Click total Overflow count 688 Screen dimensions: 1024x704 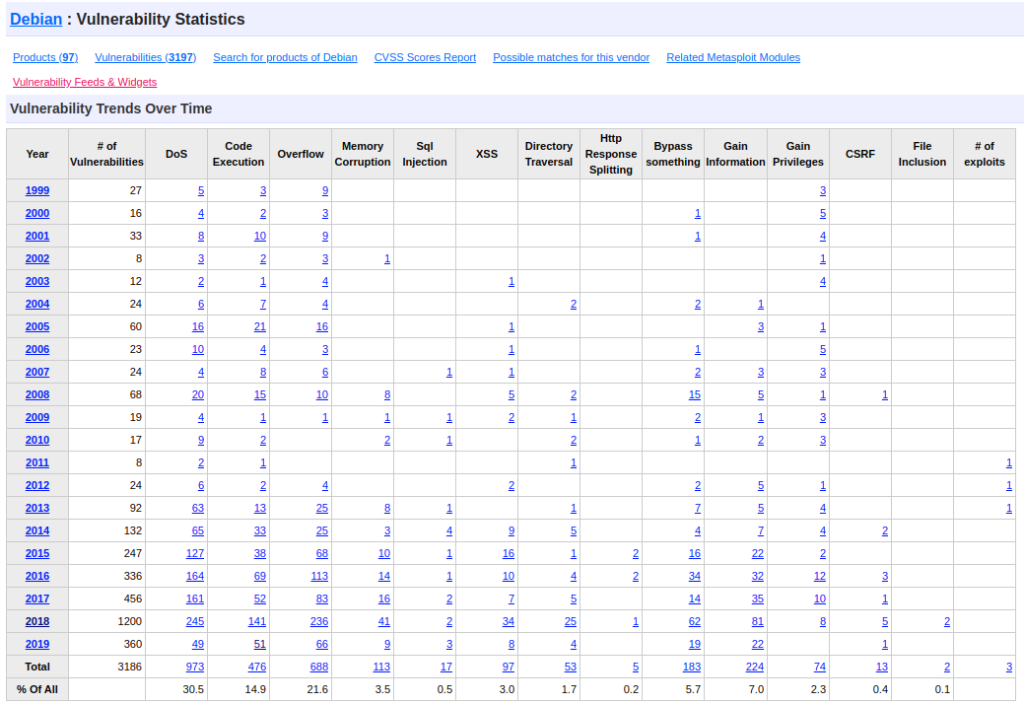318,667
